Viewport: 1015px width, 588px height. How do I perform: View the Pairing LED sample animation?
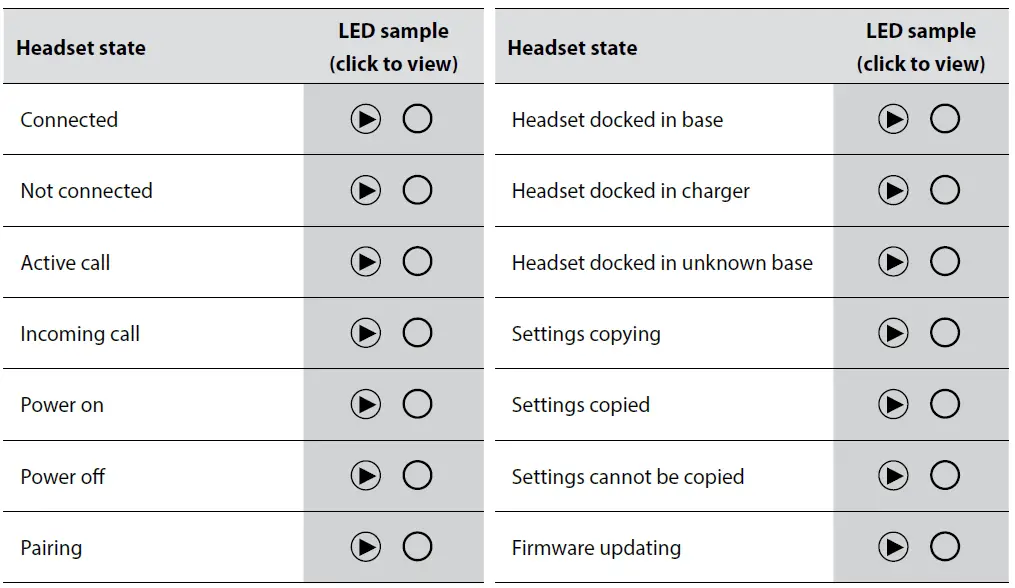click(366, 547)
